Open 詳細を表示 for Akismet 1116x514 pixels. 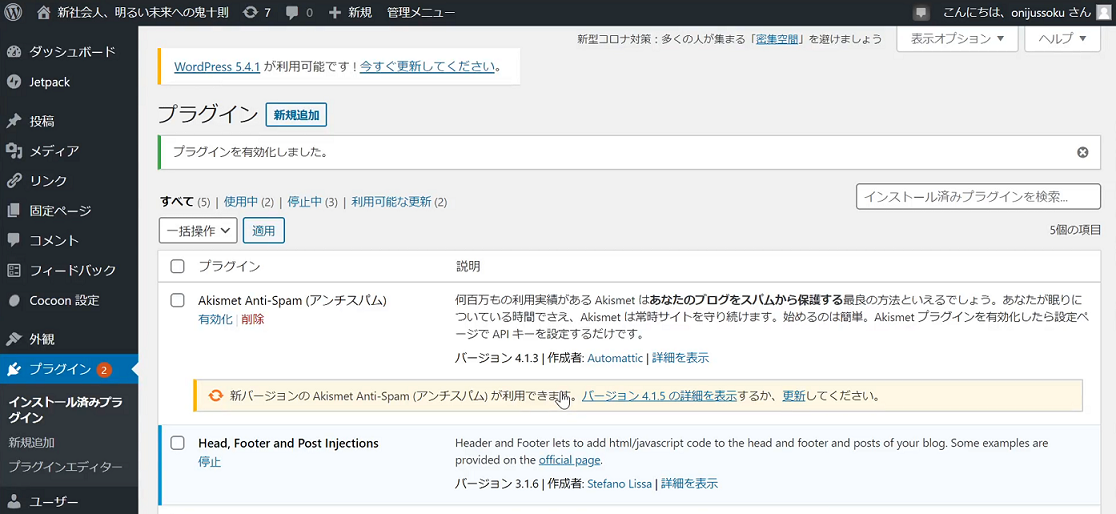coord(680,358)
